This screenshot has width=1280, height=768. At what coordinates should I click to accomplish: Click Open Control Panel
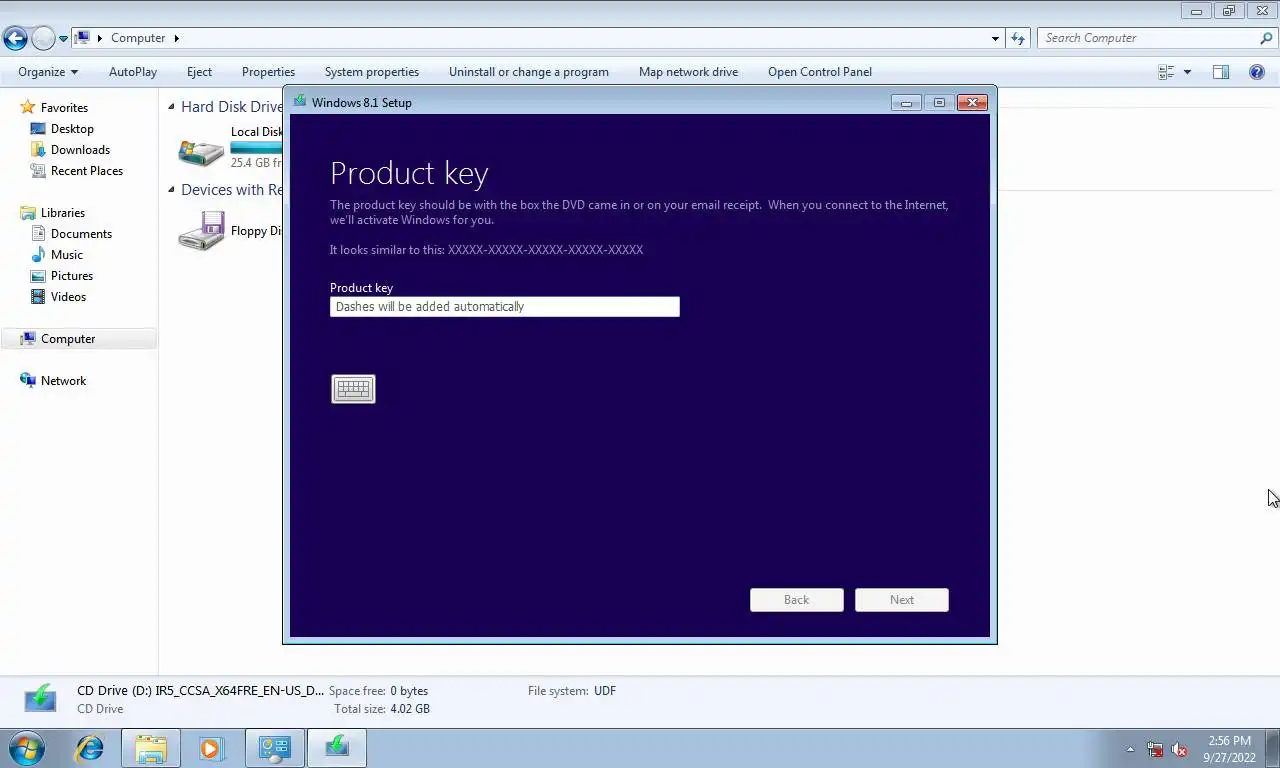(820, 72)
